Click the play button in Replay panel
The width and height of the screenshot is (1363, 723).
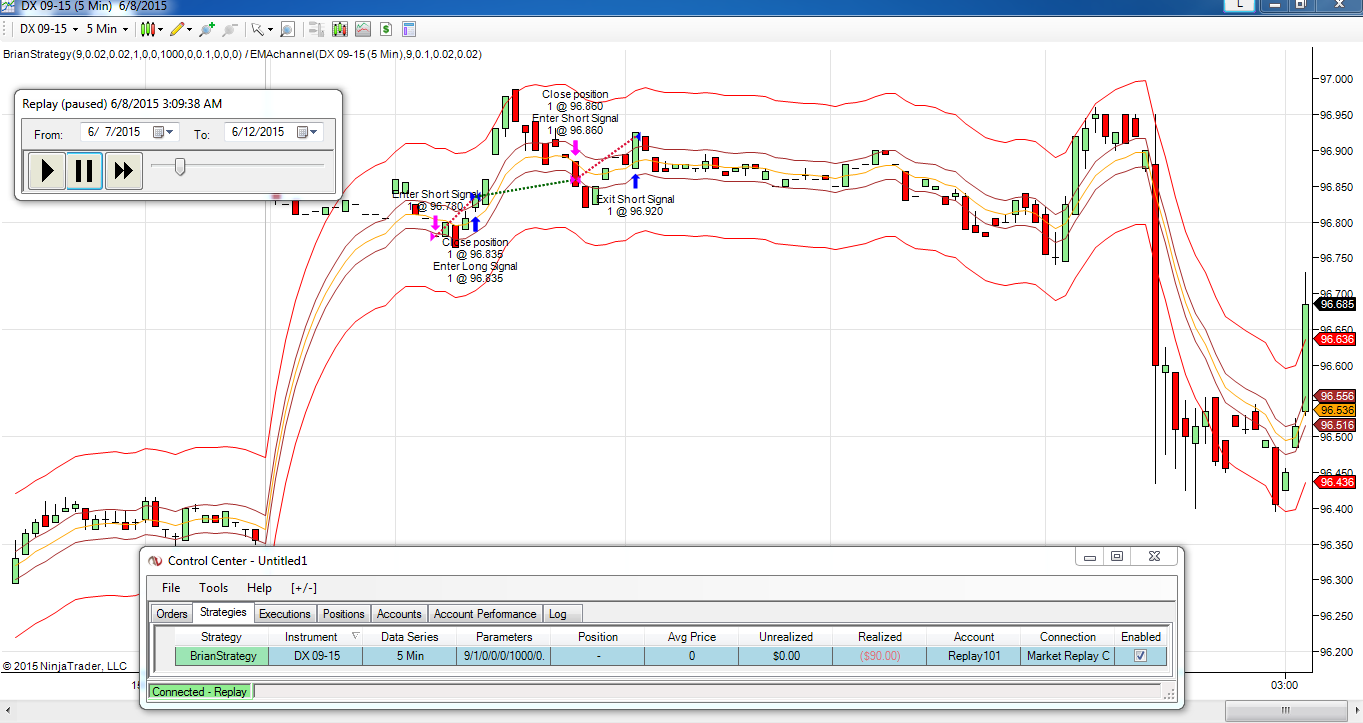coord(46,170)
